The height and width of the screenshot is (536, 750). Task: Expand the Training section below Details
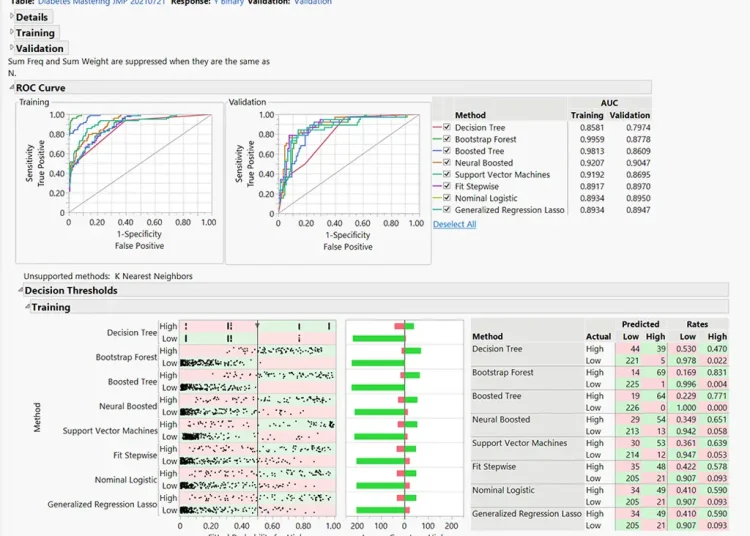click(12, 33)
